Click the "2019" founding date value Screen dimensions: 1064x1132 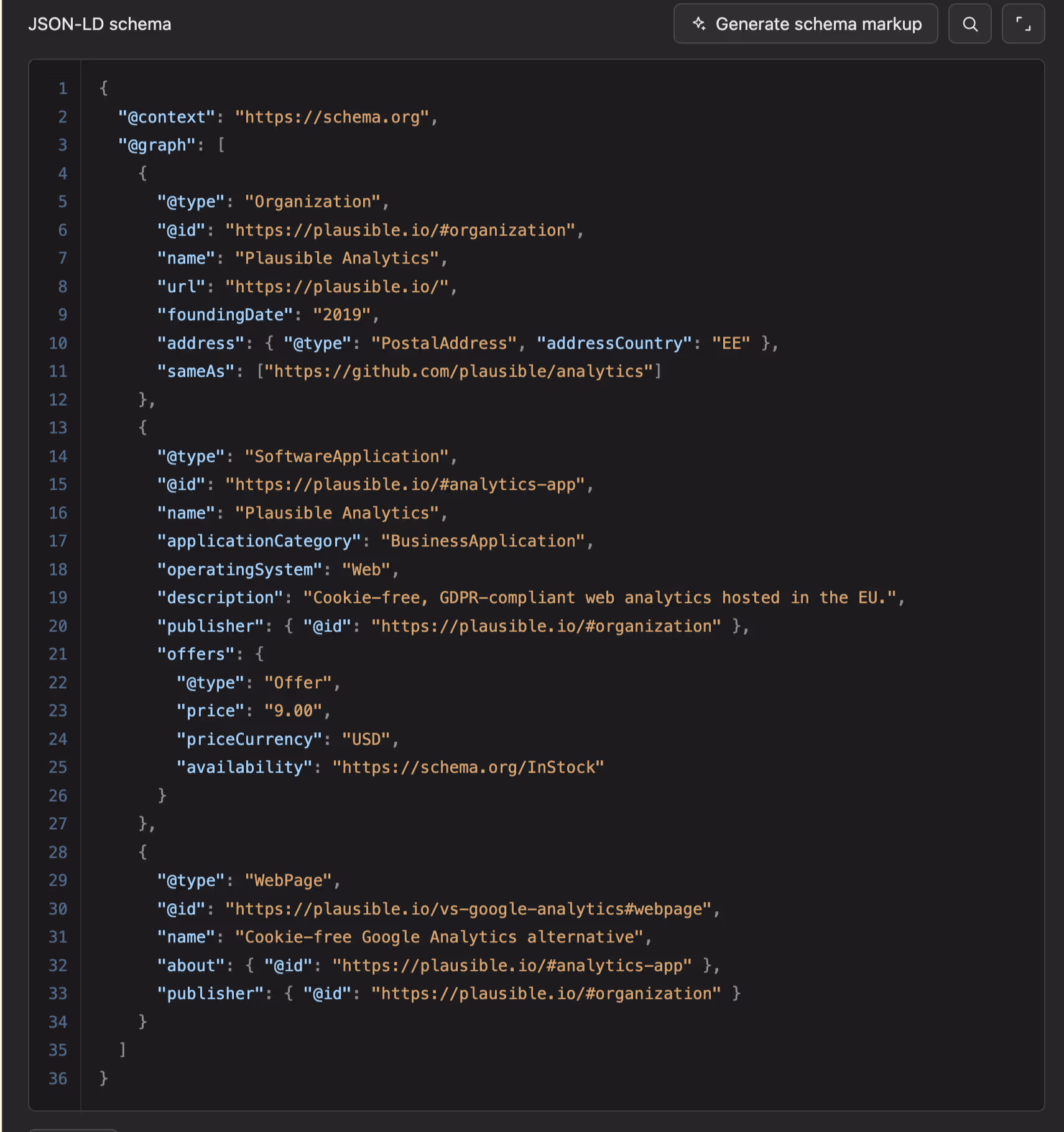pyautogui.click(x=342, y=315)
